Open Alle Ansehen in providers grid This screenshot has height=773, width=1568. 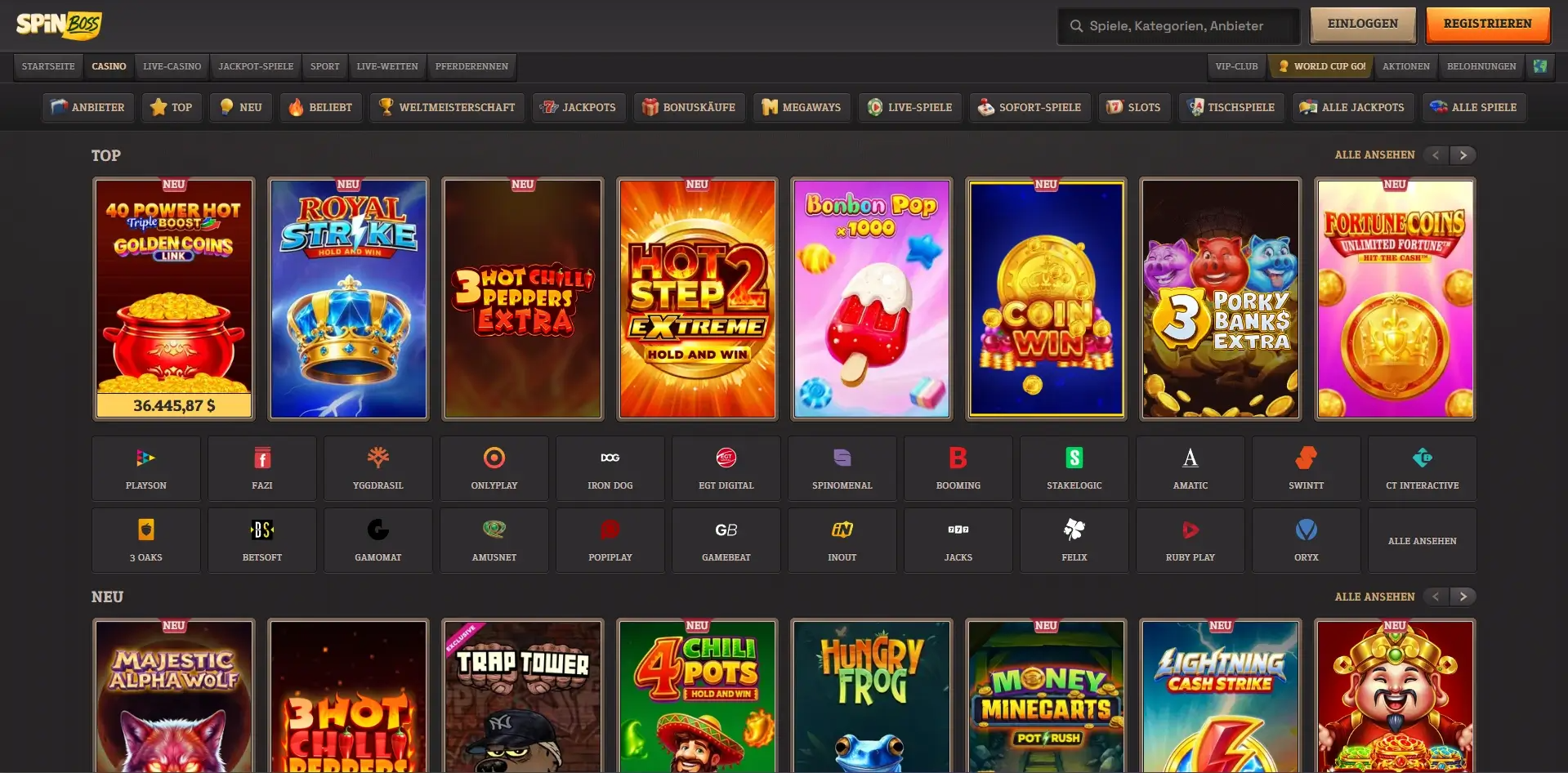1423,540
